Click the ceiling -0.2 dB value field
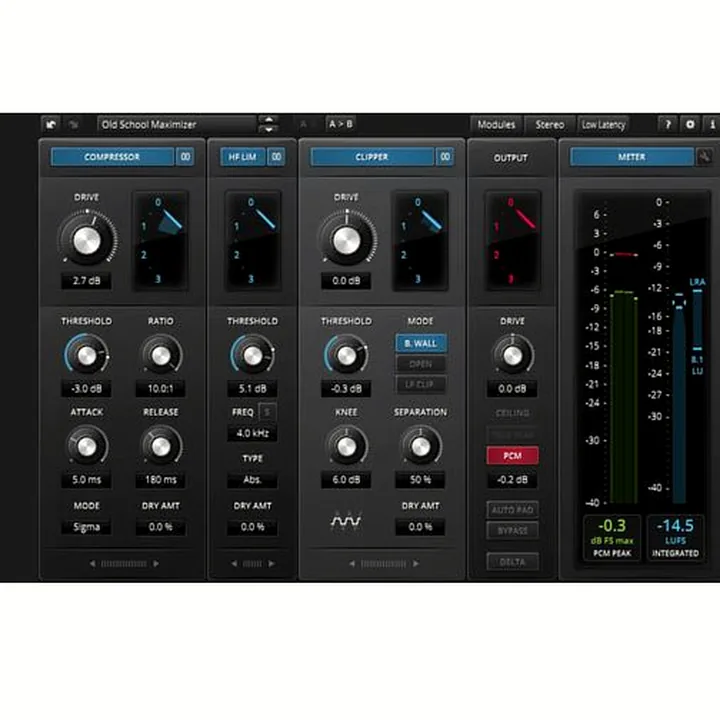The width and height of the screenshot is (720, 720). point(512,480)
